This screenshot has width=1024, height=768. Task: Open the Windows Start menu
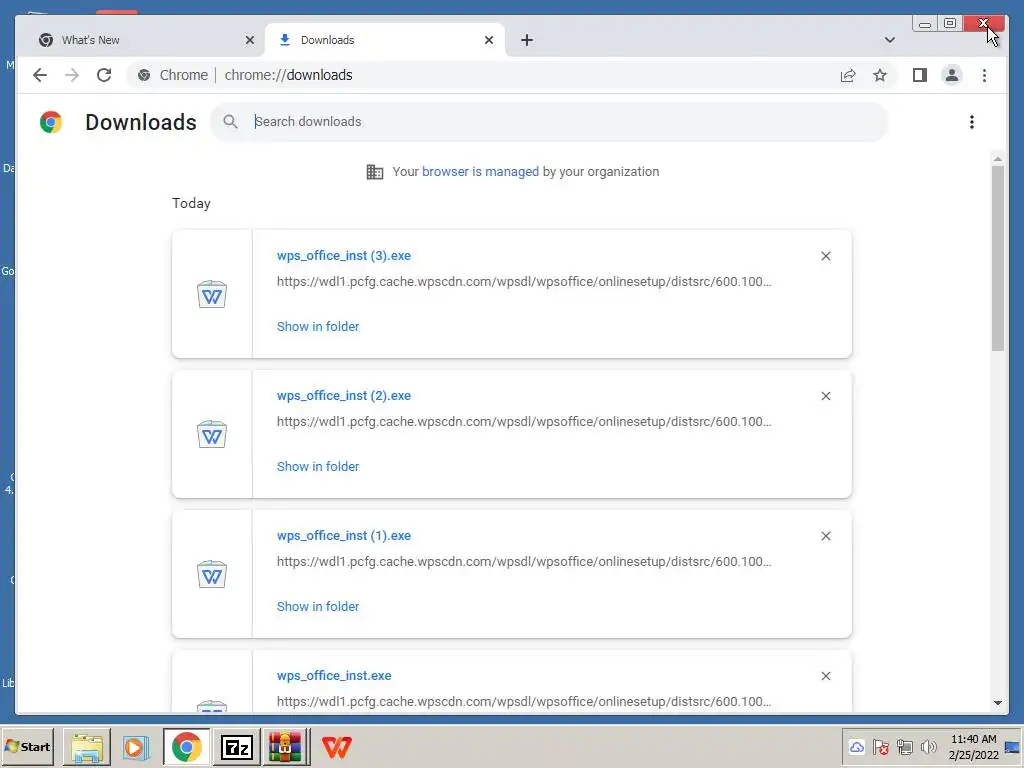[x=27, y=747]
